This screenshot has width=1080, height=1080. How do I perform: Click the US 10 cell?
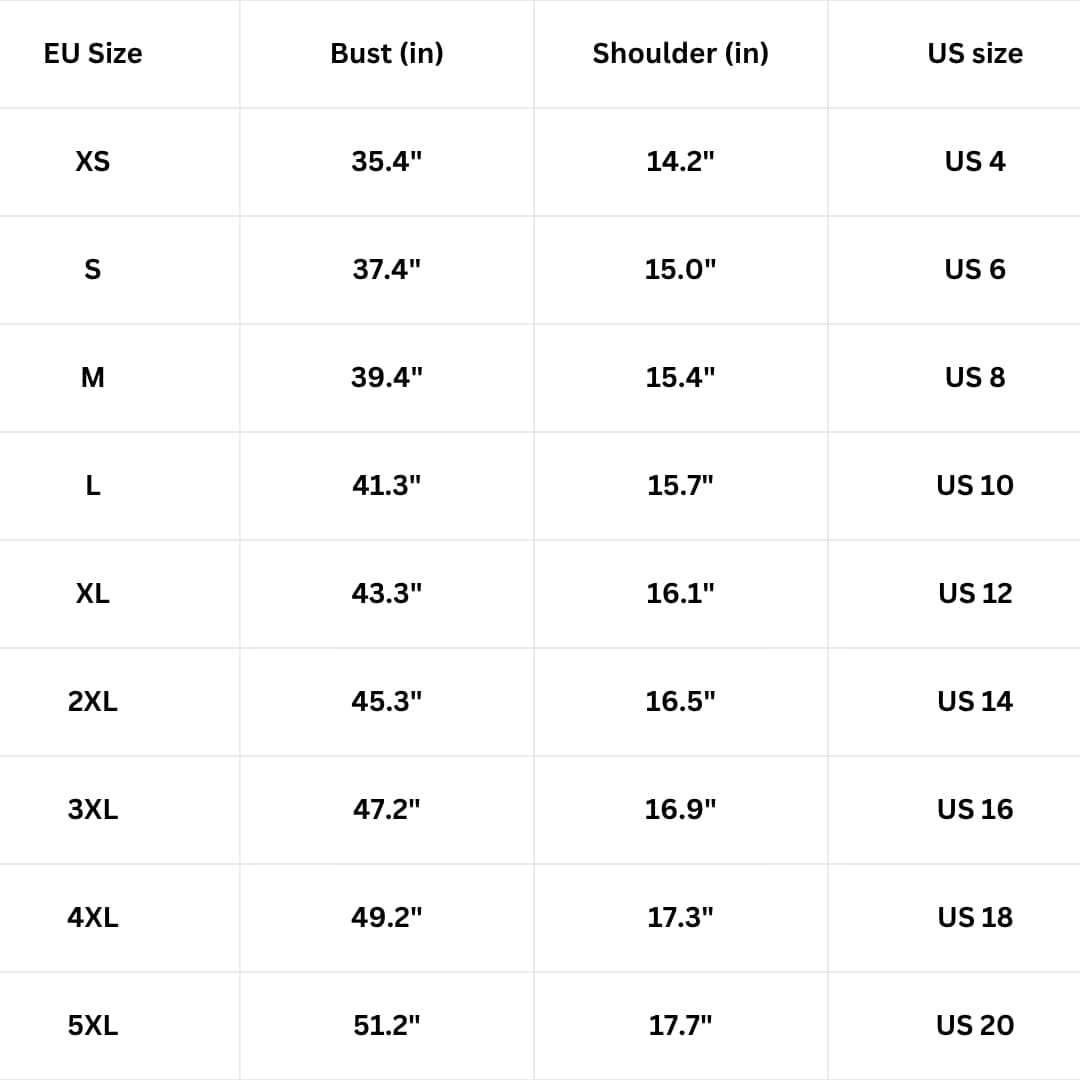[975, 485]
